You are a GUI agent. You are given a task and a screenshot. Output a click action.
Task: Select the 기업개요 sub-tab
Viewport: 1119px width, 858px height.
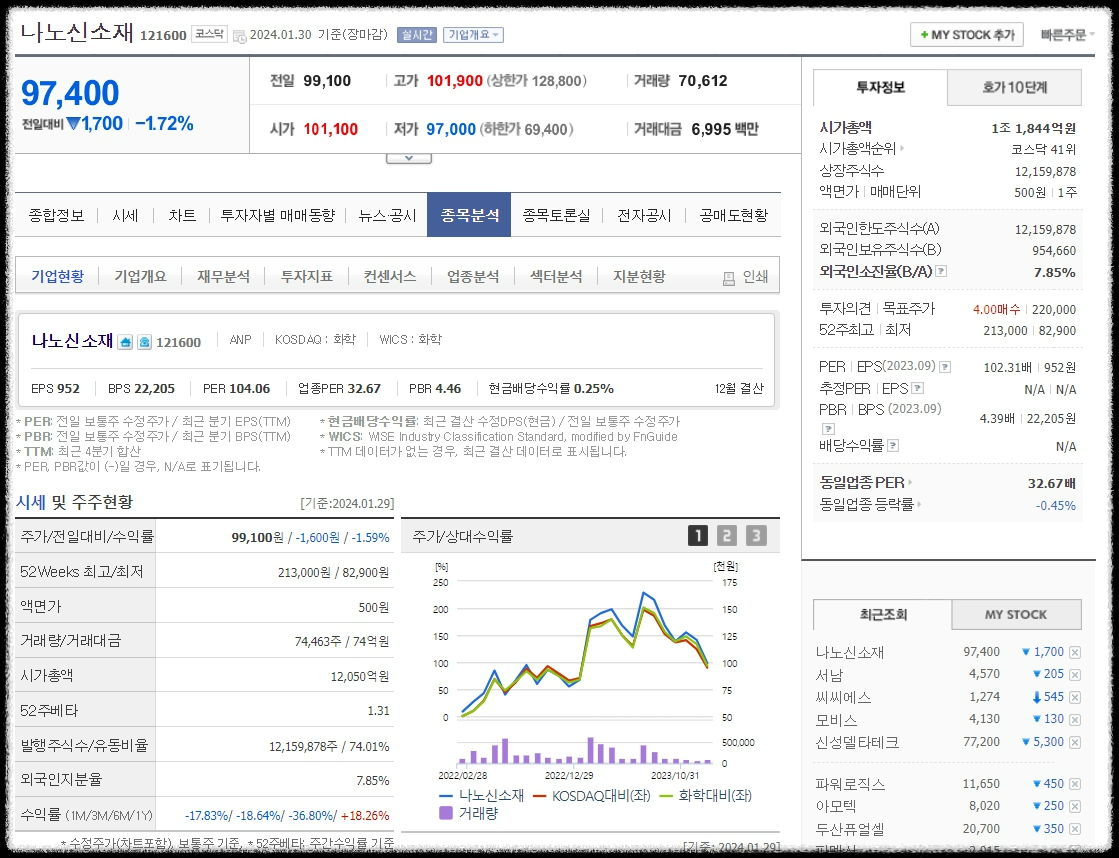pos(141,276)
